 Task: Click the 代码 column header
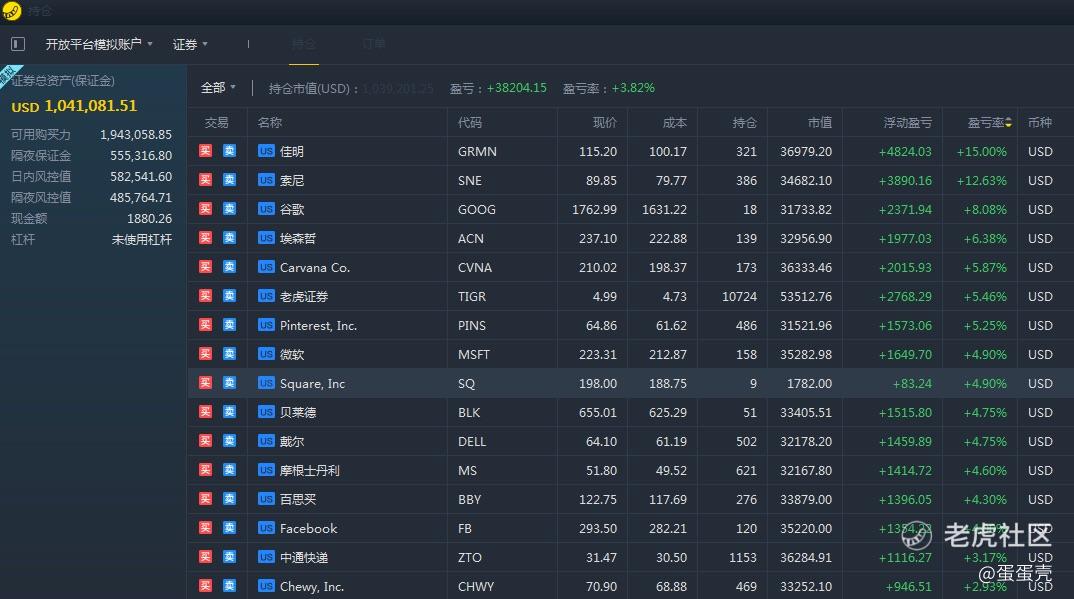point(470,123)
